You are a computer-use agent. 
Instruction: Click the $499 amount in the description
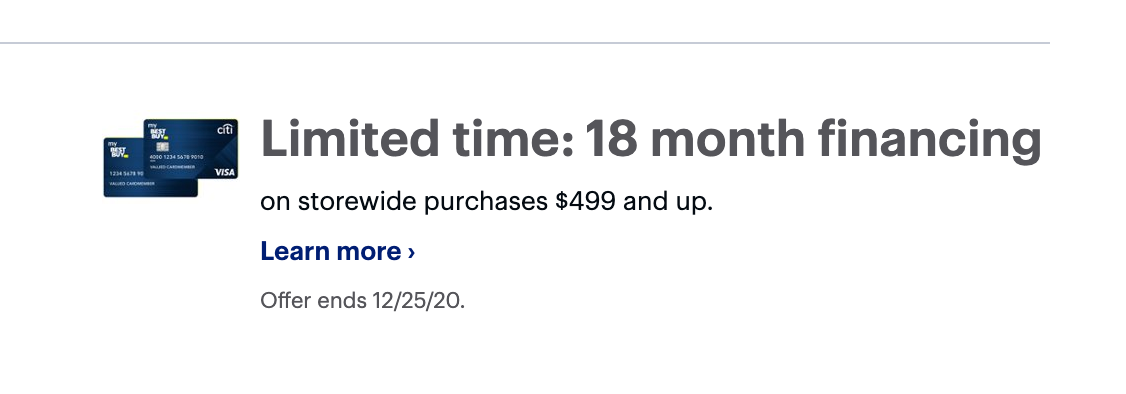point(585,201)
